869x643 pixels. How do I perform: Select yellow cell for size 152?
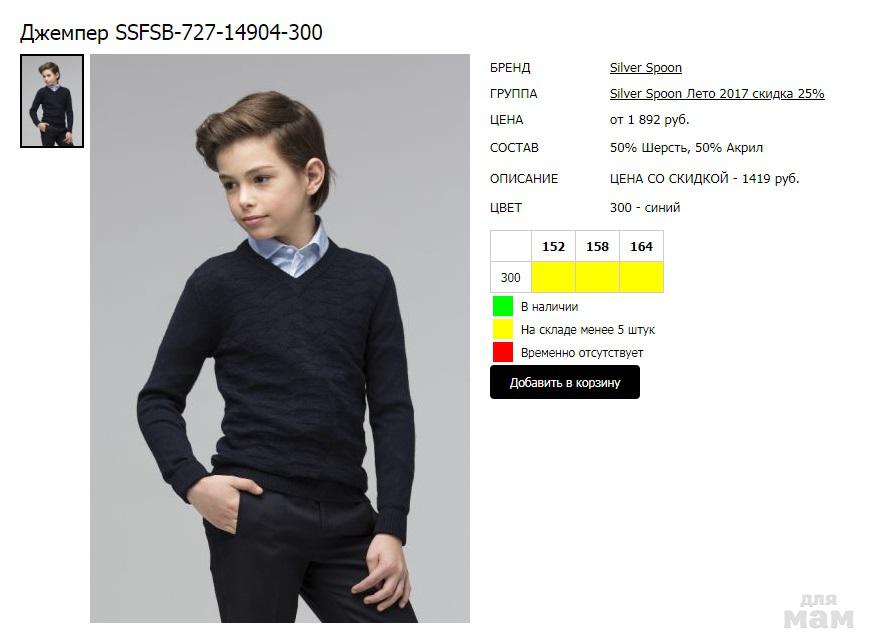pyautogui.click(x=553, y=277)
